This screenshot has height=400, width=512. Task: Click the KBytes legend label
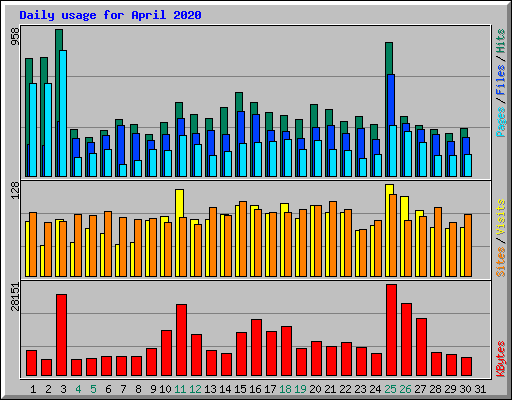coord(501,359)
